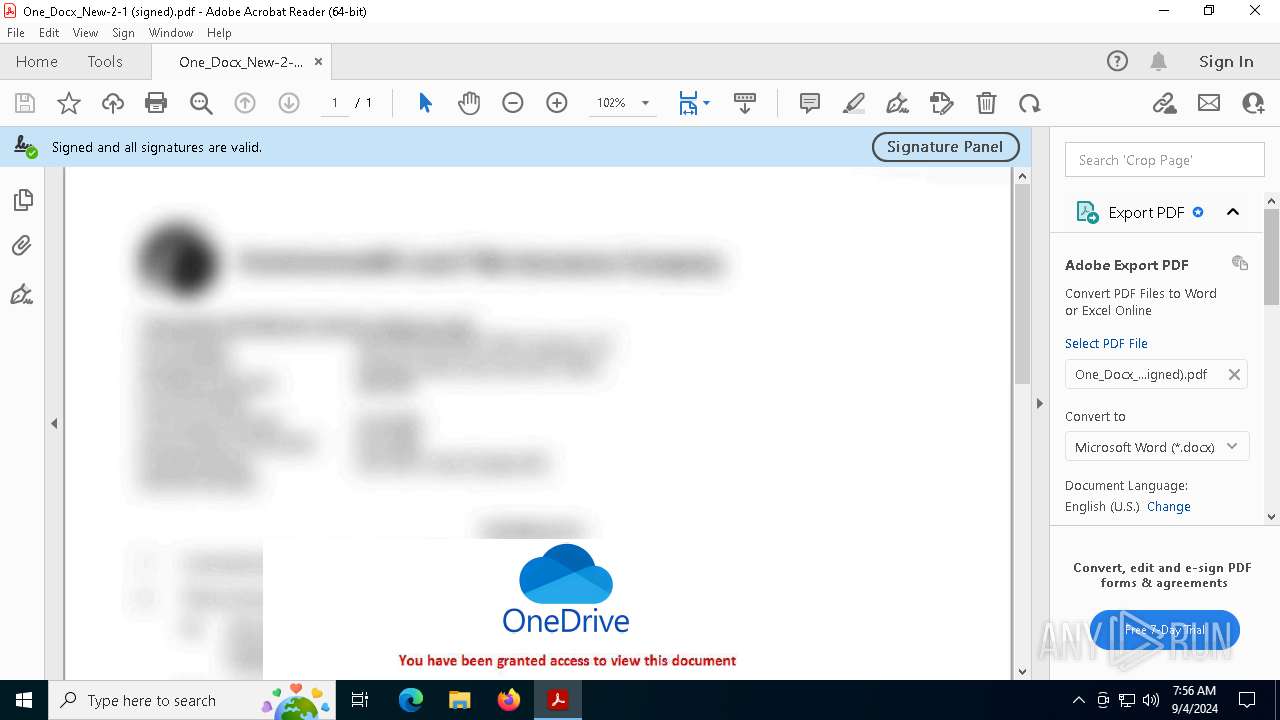Open the attachments paperclip panel
Viewport: 1280px width, 720px height.
pos(22,246)
